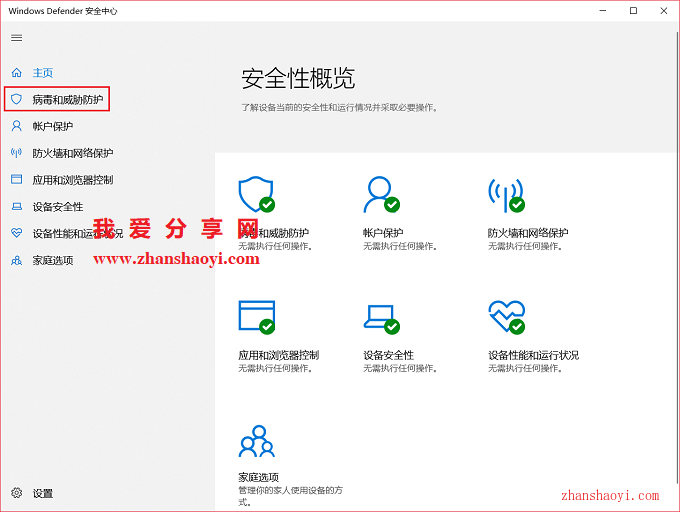
Task: Click the 安全性概览 heading
Action: tap(298, 78)
